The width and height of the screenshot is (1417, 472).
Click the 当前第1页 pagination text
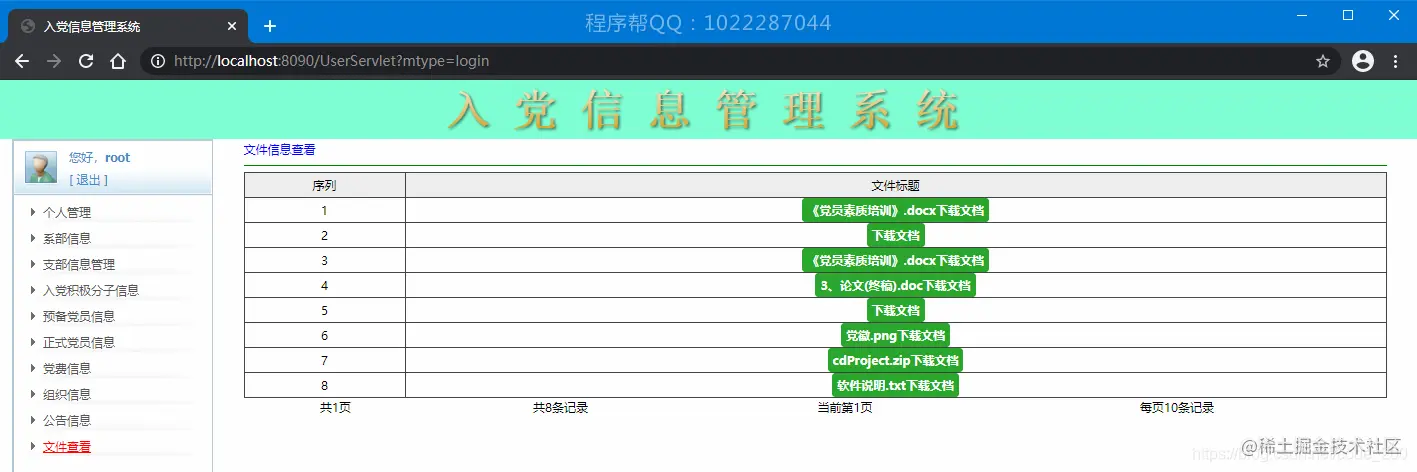click(845, 408)
